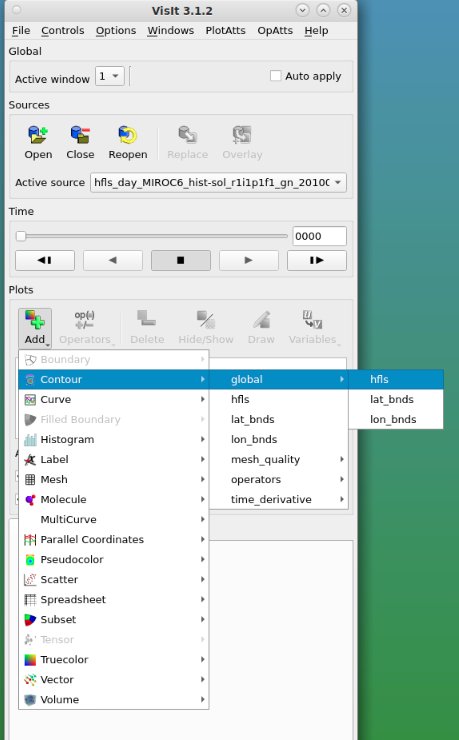Choose hfls in the global submenu
Viewport: 459px width, 740px height.
396,379
